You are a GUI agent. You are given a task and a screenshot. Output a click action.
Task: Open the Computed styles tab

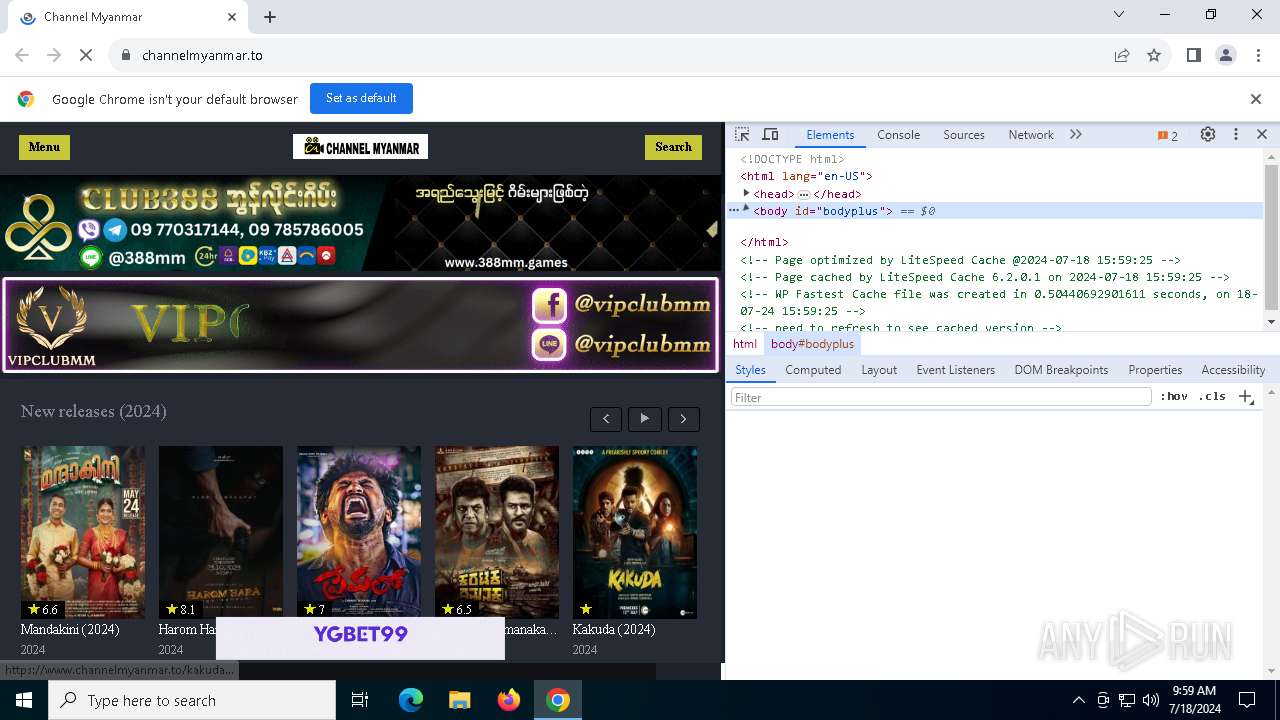pos(813,370)
